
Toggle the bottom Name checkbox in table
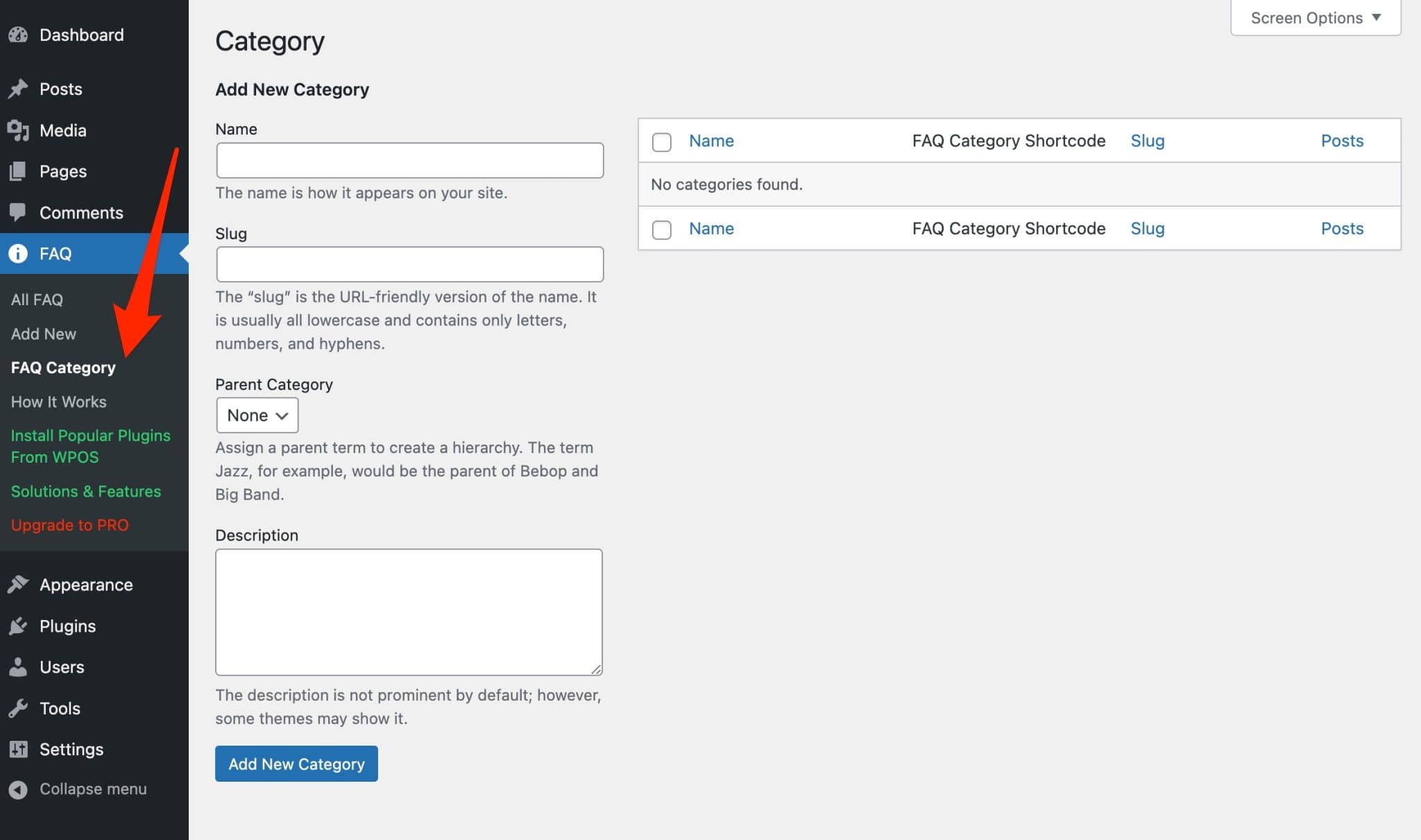pyautogui.click(x=662, y=228)
